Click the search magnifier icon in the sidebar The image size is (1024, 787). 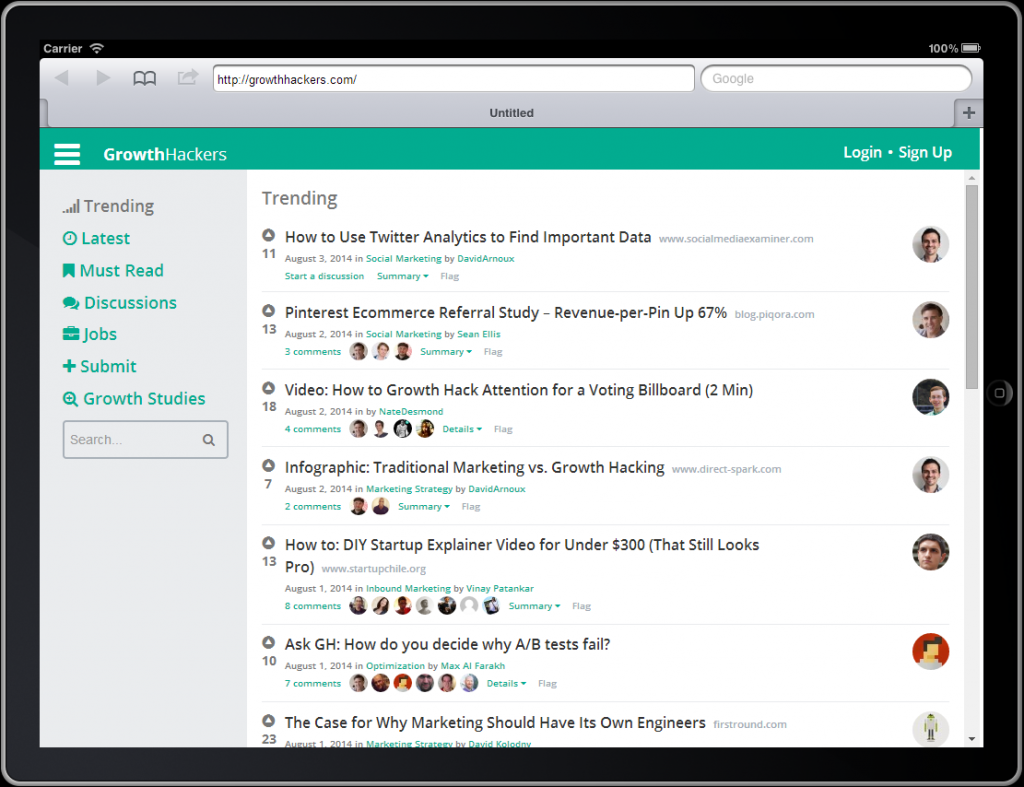(208, 440)
